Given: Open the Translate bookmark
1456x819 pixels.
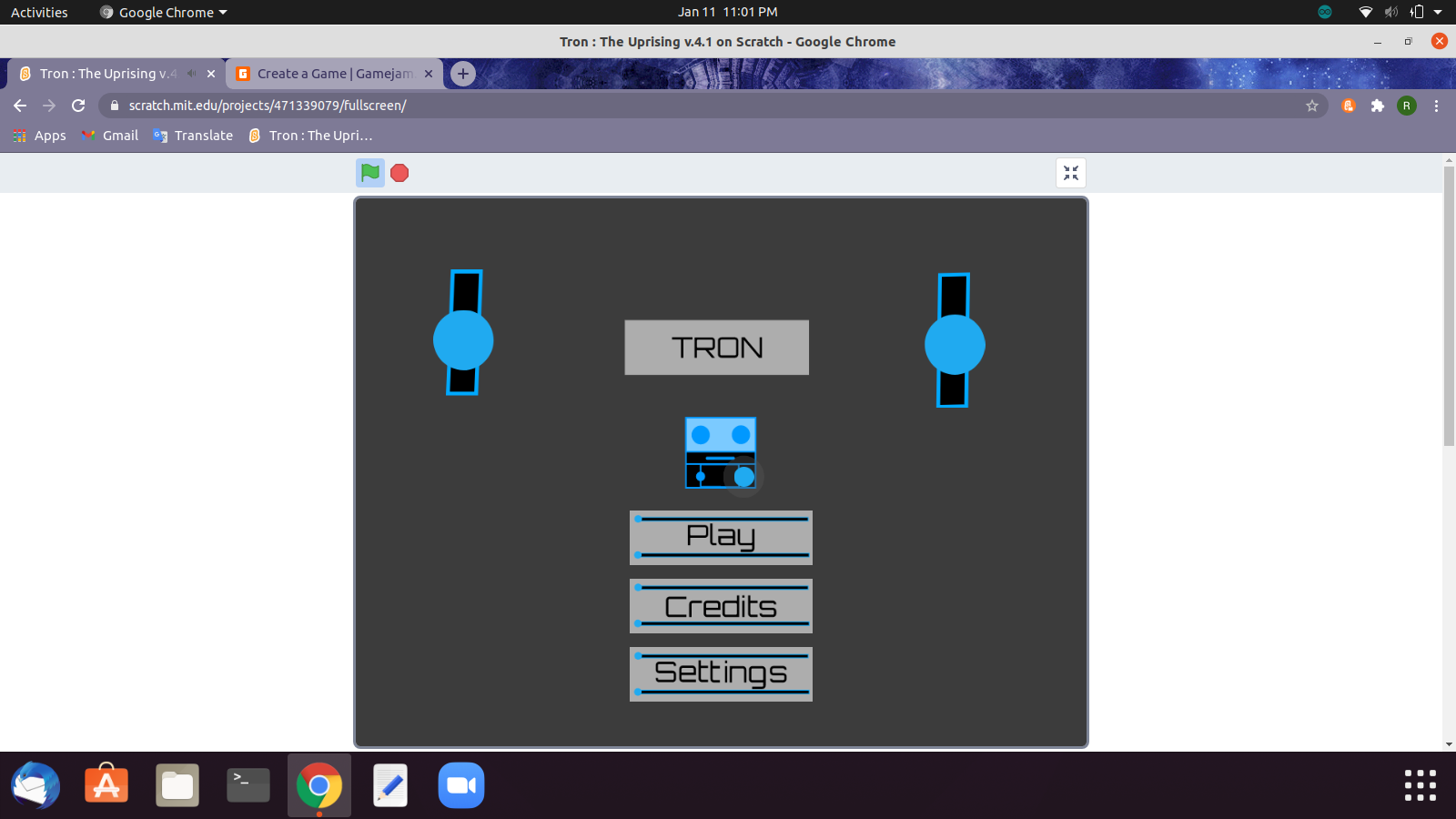Looking at the screenshot, I should (x=193, y=136).
